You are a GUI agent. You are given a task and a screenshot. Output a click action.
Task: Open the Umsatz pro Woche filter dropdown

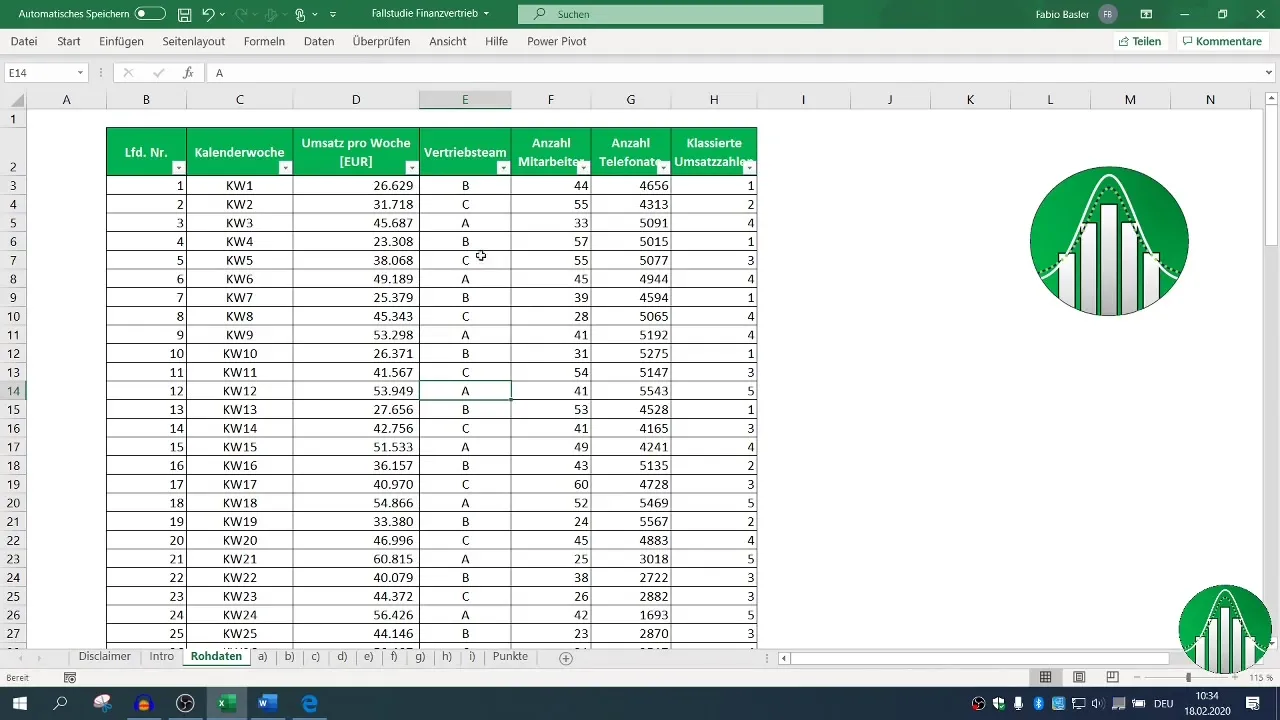tap(411, 168)
